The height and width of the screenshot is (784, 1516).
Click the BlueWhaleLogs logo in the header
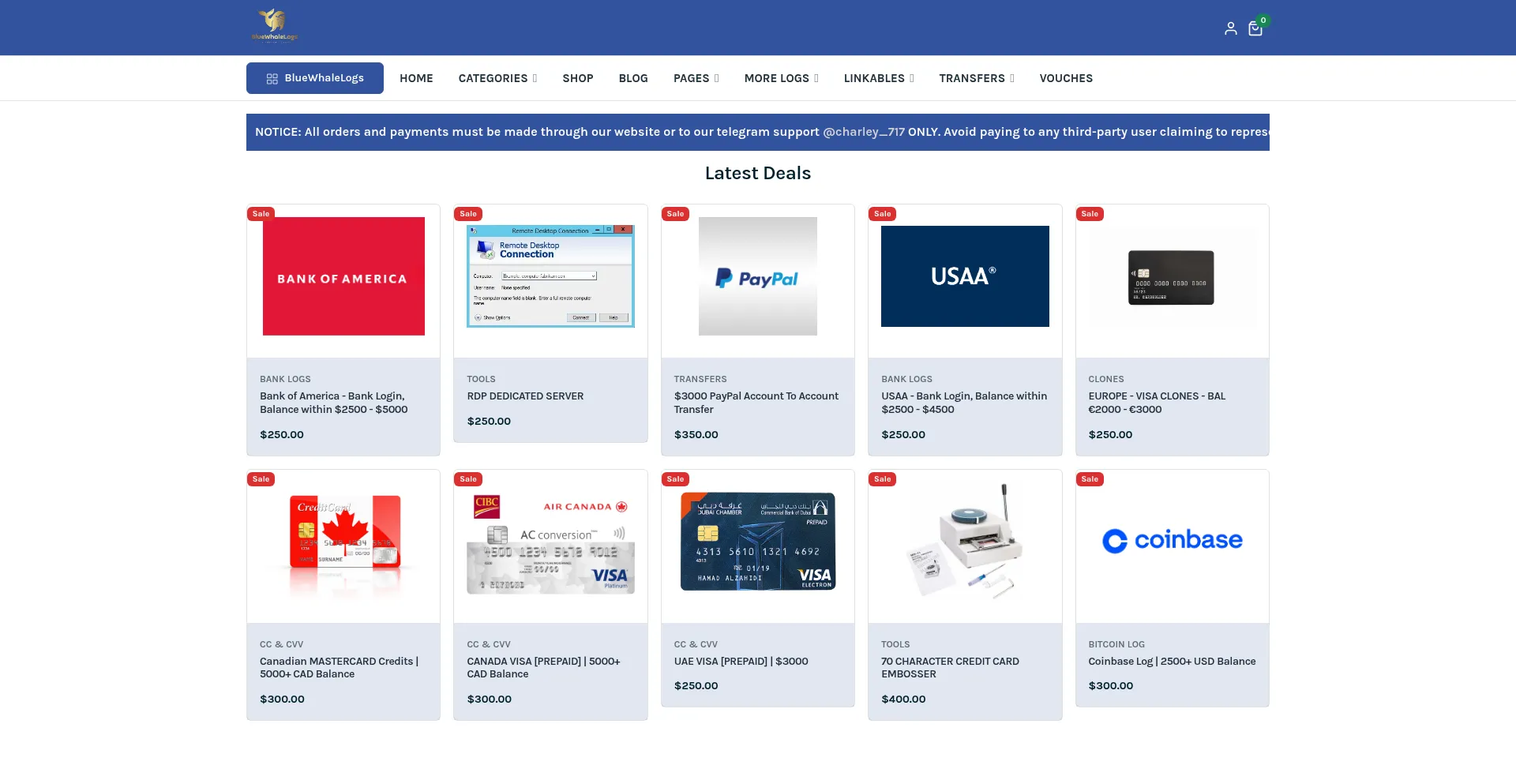274,26
